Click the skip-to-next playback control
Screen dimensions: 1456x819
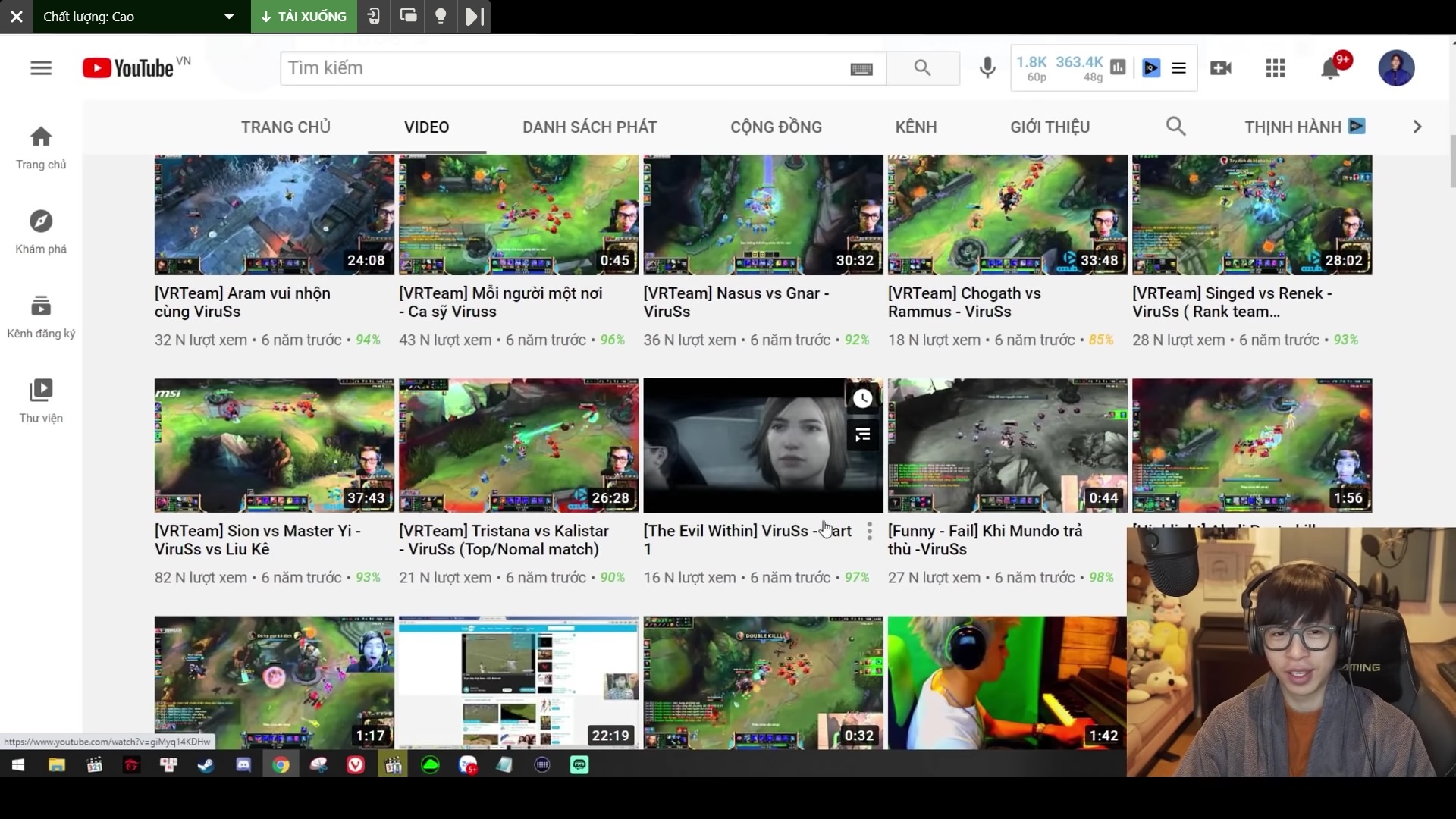pos(474,16)
